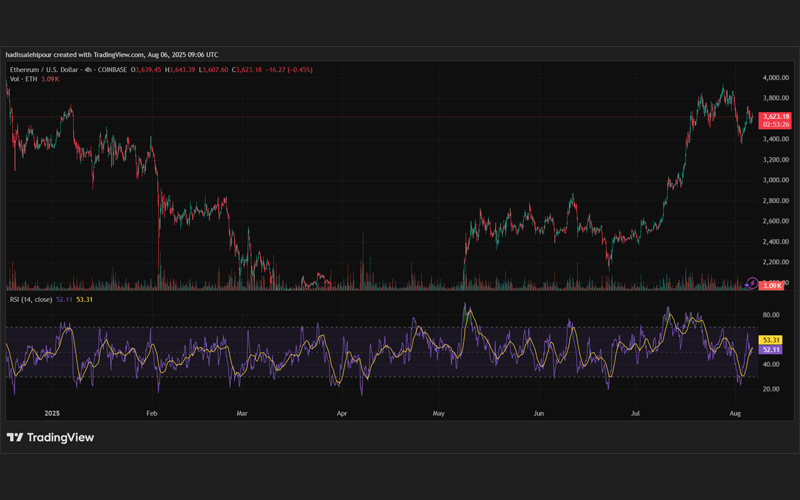This screenshot has height=500, width=800.
Task: Click the 2,800.00 price axis label
Action: click(x=776, y=201)
